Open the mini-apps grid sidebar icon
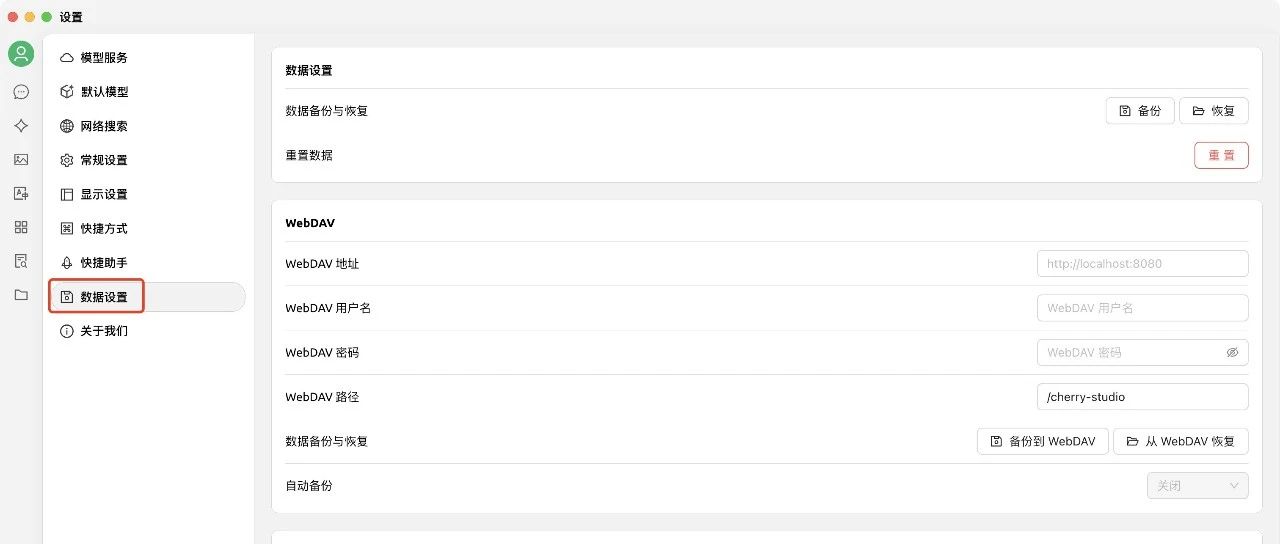1280x544 pixels. (x=21, y=227)
